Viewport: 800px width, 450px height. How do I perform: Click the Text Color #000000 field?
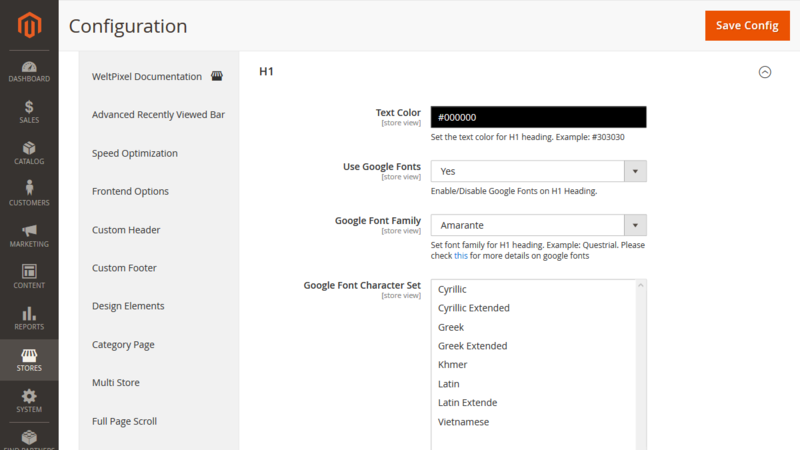pyautogui.click(x=538, y=117)
